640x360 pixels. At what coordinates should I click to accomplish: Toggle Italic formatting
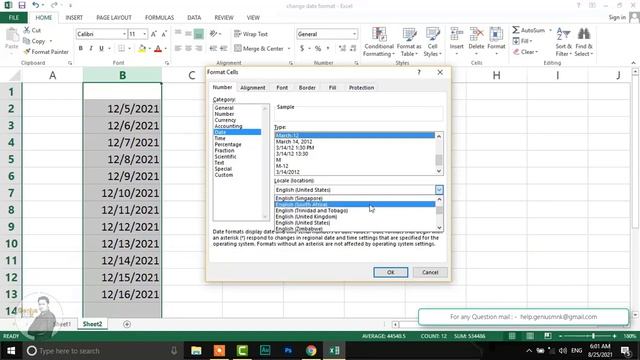(91, 49)
